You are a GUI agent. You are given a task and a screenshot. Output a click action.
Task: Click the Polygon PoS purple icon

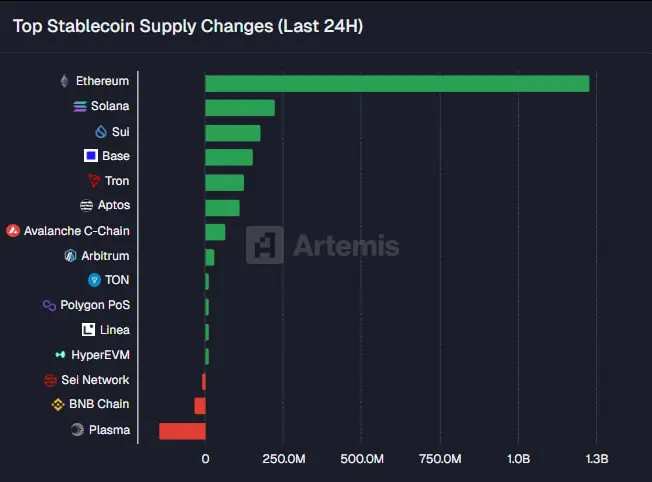(x=49, y=305)
